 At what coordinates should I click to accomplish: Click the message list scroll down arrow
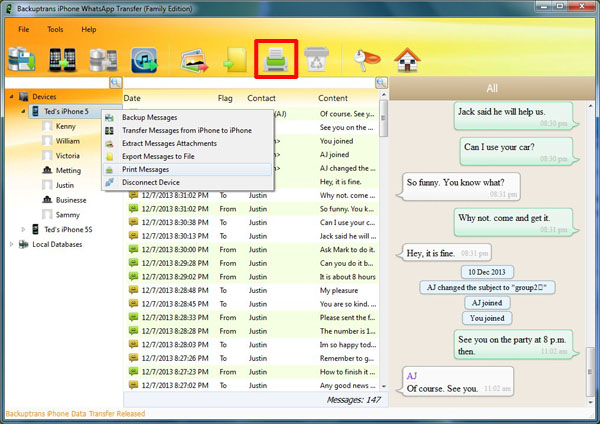tap(383, 386)
